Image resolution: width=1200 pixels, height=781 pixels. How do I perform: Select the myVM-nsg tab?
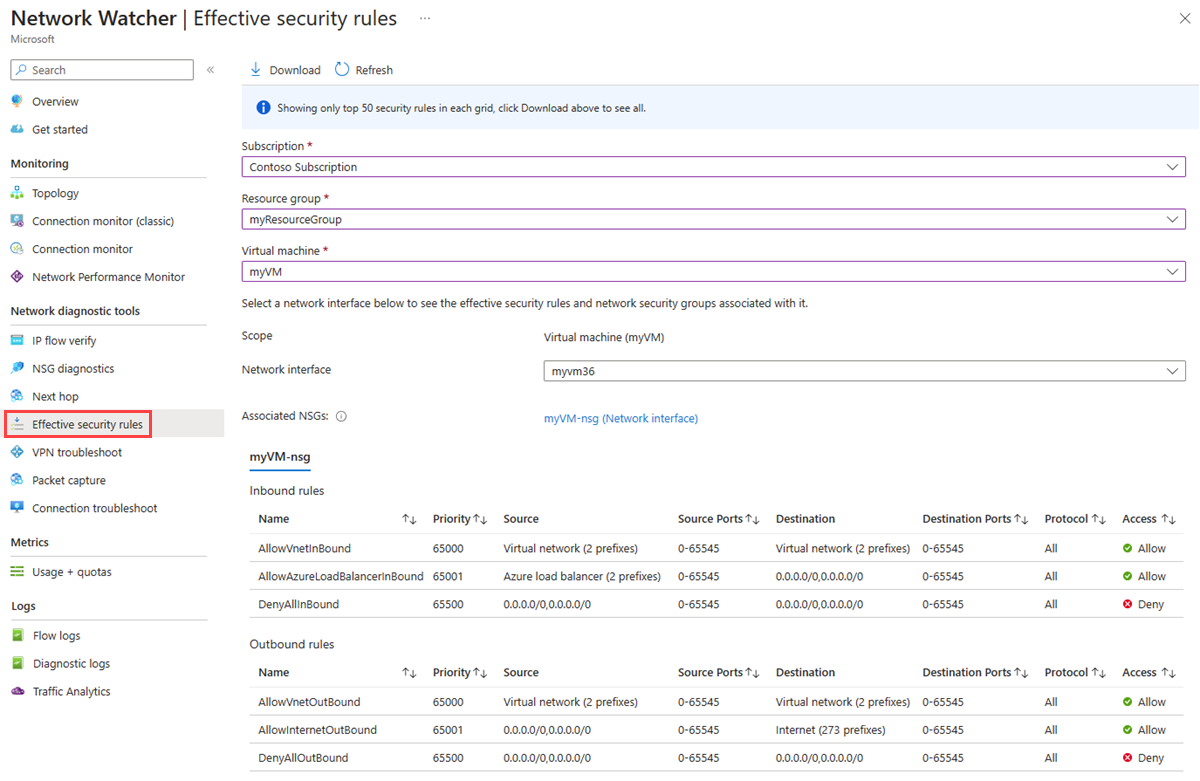coord(279,457)
